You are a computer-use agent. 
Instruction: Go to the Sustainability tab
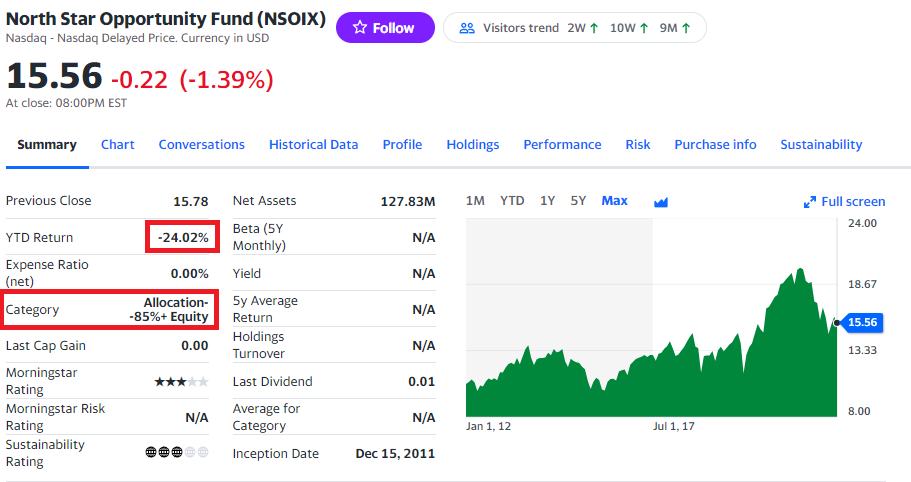pyautogui.click(x=821, y=145)
